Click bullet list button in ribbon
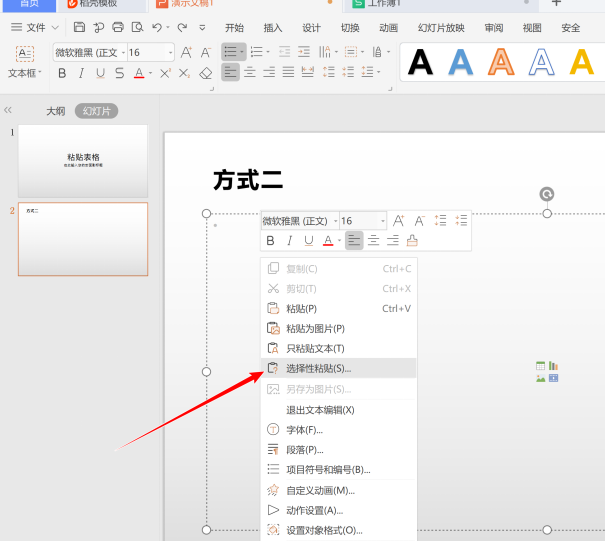This screenshot has height=541, width=605. pos(231,52)
